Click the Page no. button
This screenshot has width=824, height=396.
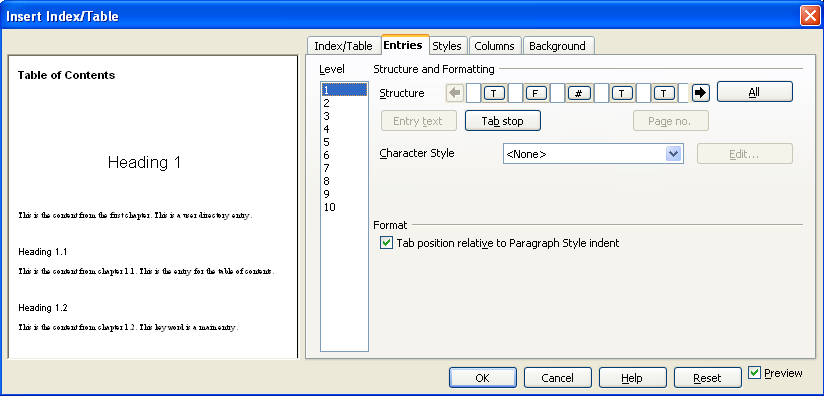click(671, 121)
